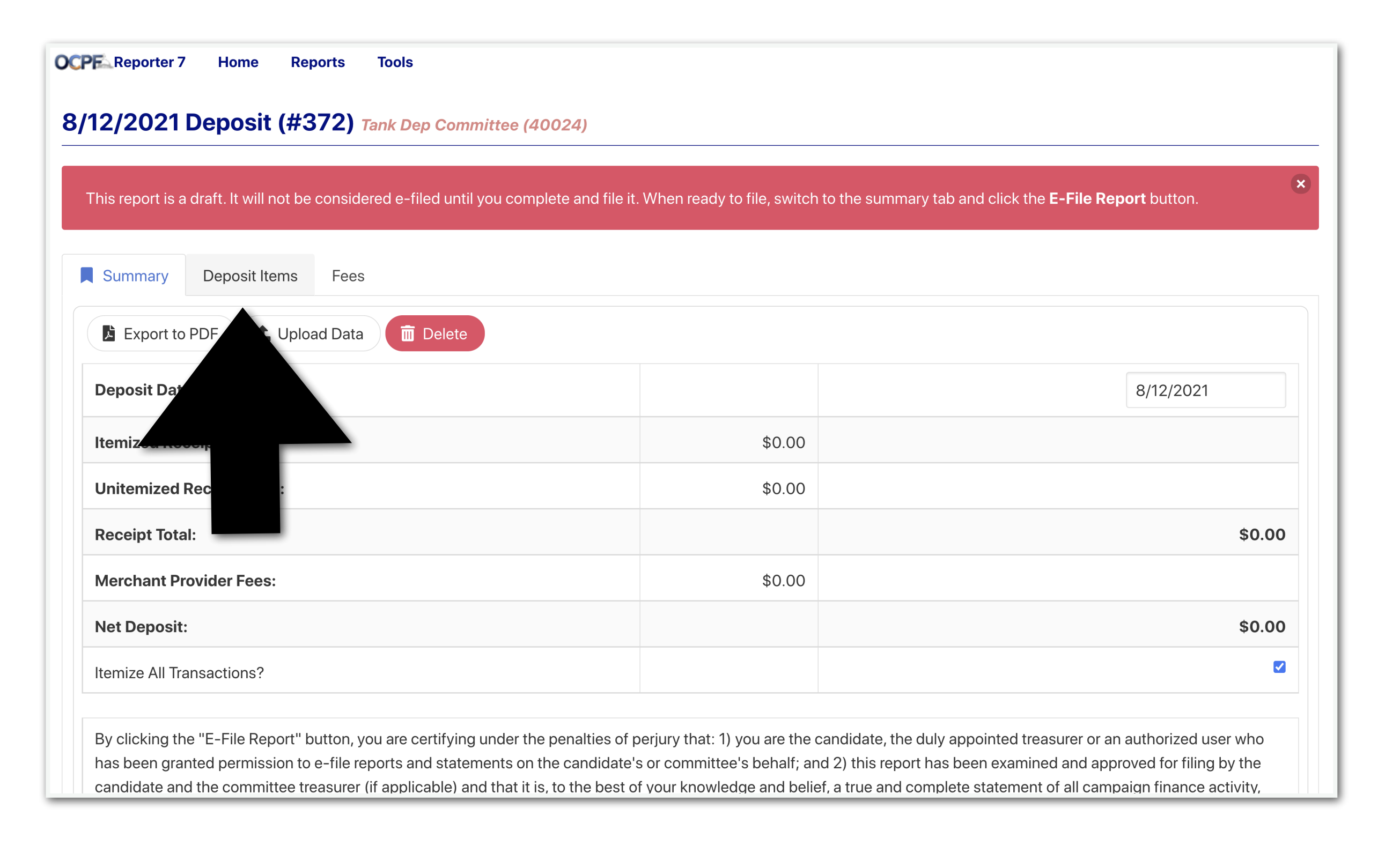Click the OCPF Reporter 7 logo
The height and width of the screenshot is (860, 1400).
pyautogui.click(x=83, y=62)
